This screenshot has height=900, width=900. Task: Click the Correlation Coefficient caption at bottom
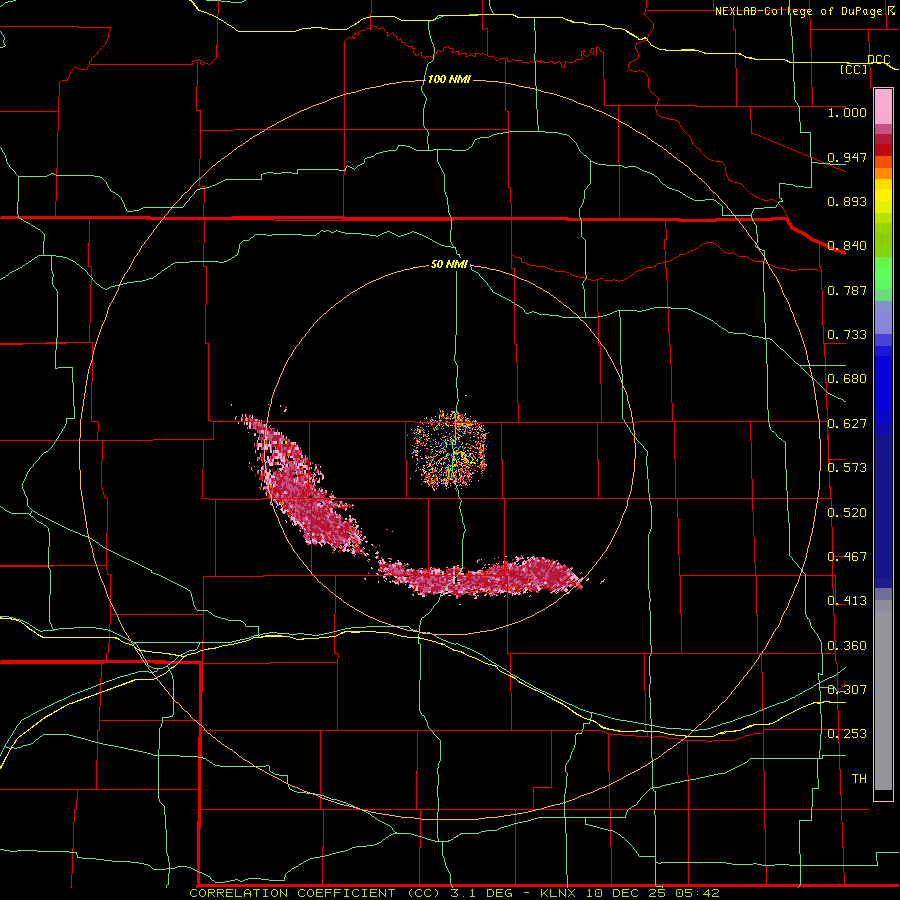[454, 893]
